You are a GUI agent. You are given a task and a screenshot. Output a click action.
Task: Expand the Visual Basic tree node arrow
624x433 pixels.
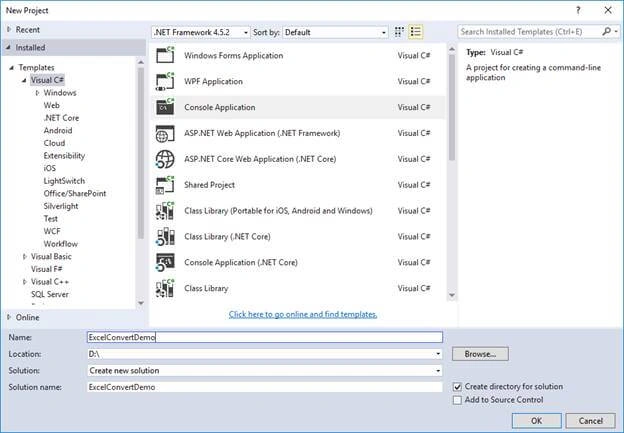pos(25,257)
